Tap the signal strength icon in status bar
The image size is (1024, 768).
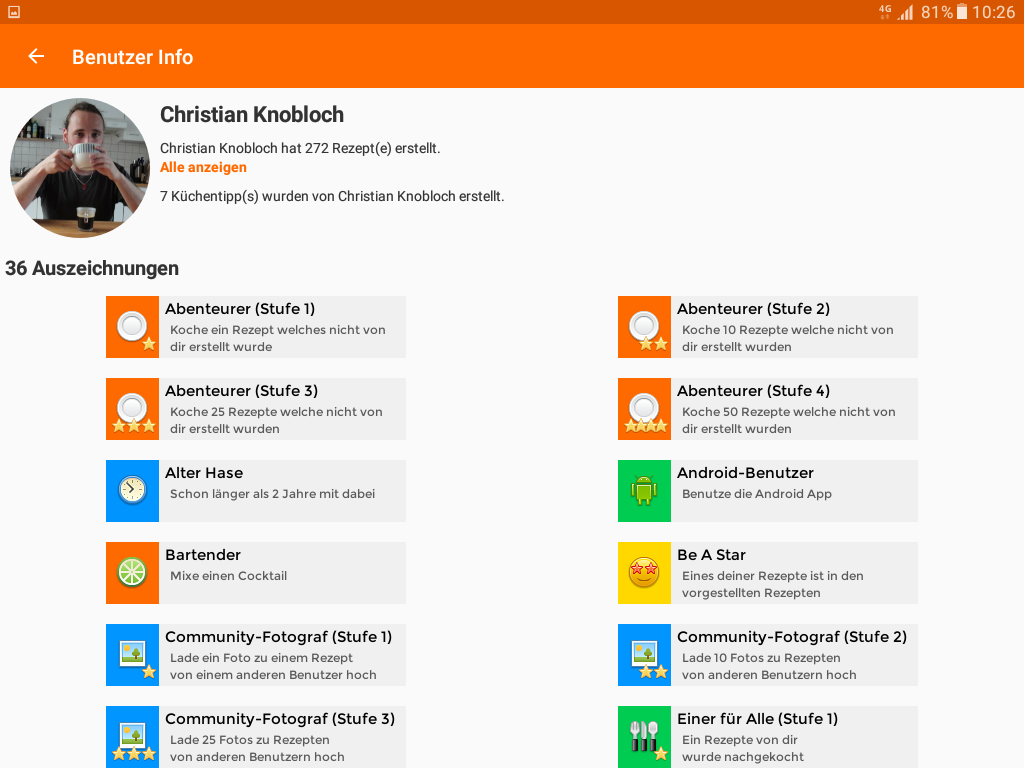pyautogui.click(x=905, y=12)
